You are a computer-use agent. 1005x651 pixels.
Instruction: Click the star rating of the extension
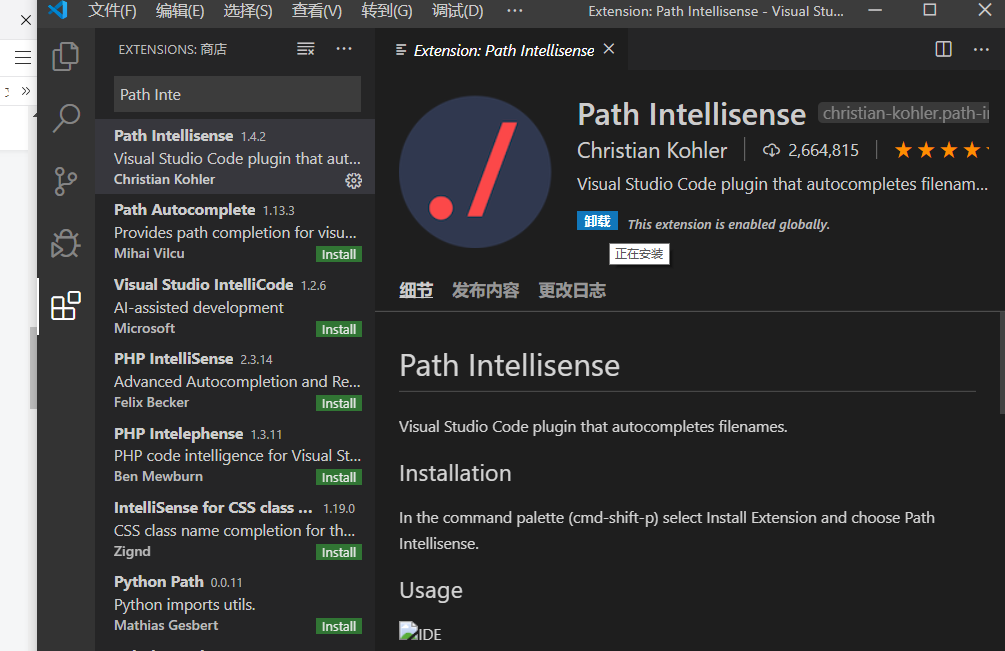click(x=941, y=150)
